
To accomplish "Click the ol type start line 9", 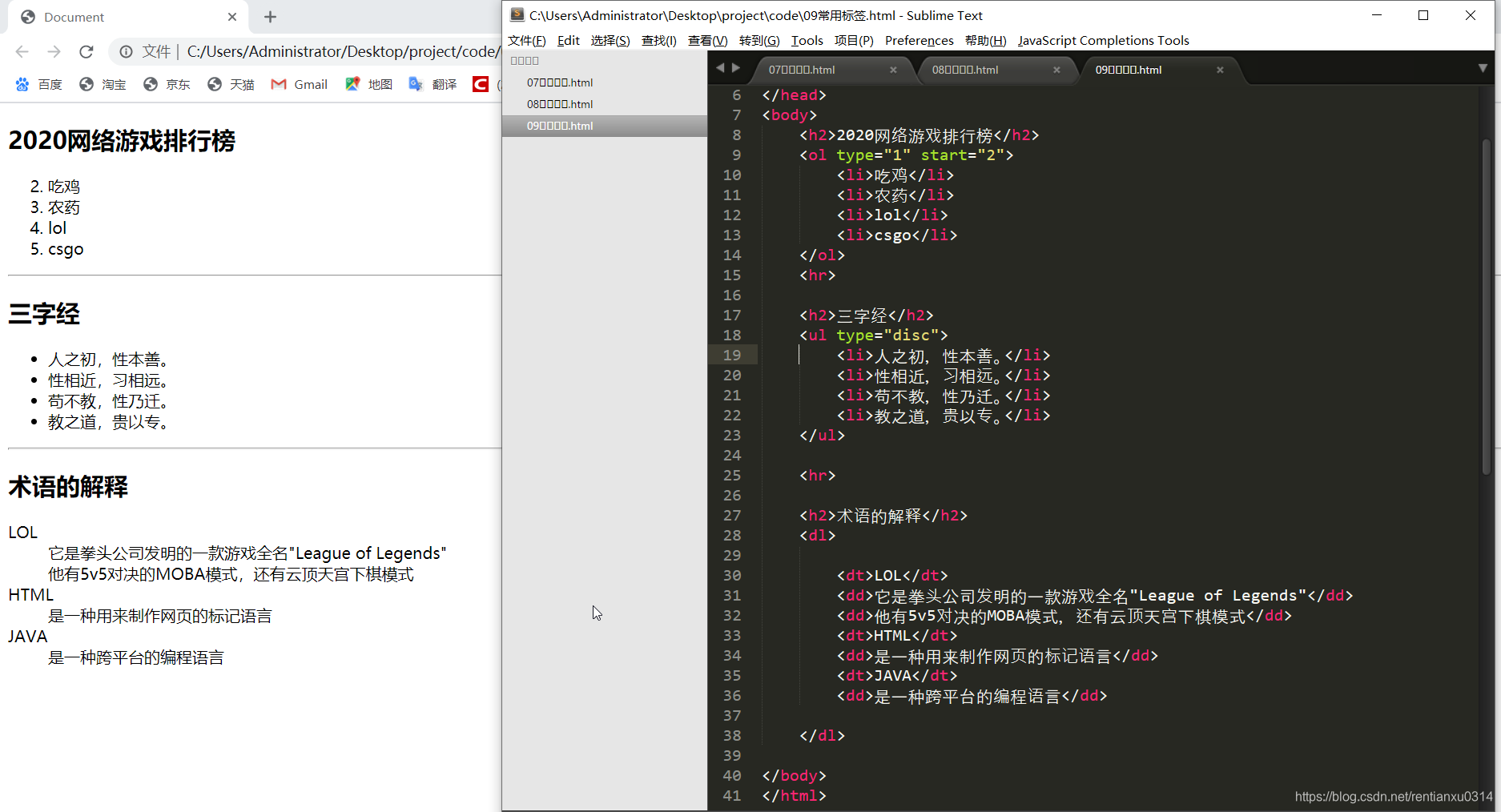I will point(906,155).
